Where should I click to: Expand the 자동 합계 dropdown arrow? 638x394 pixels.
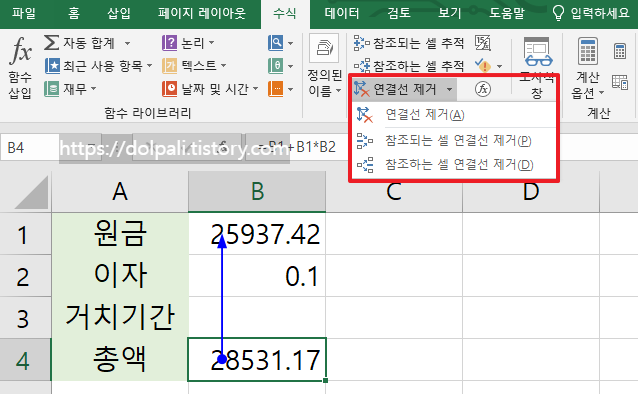(127, 43)
